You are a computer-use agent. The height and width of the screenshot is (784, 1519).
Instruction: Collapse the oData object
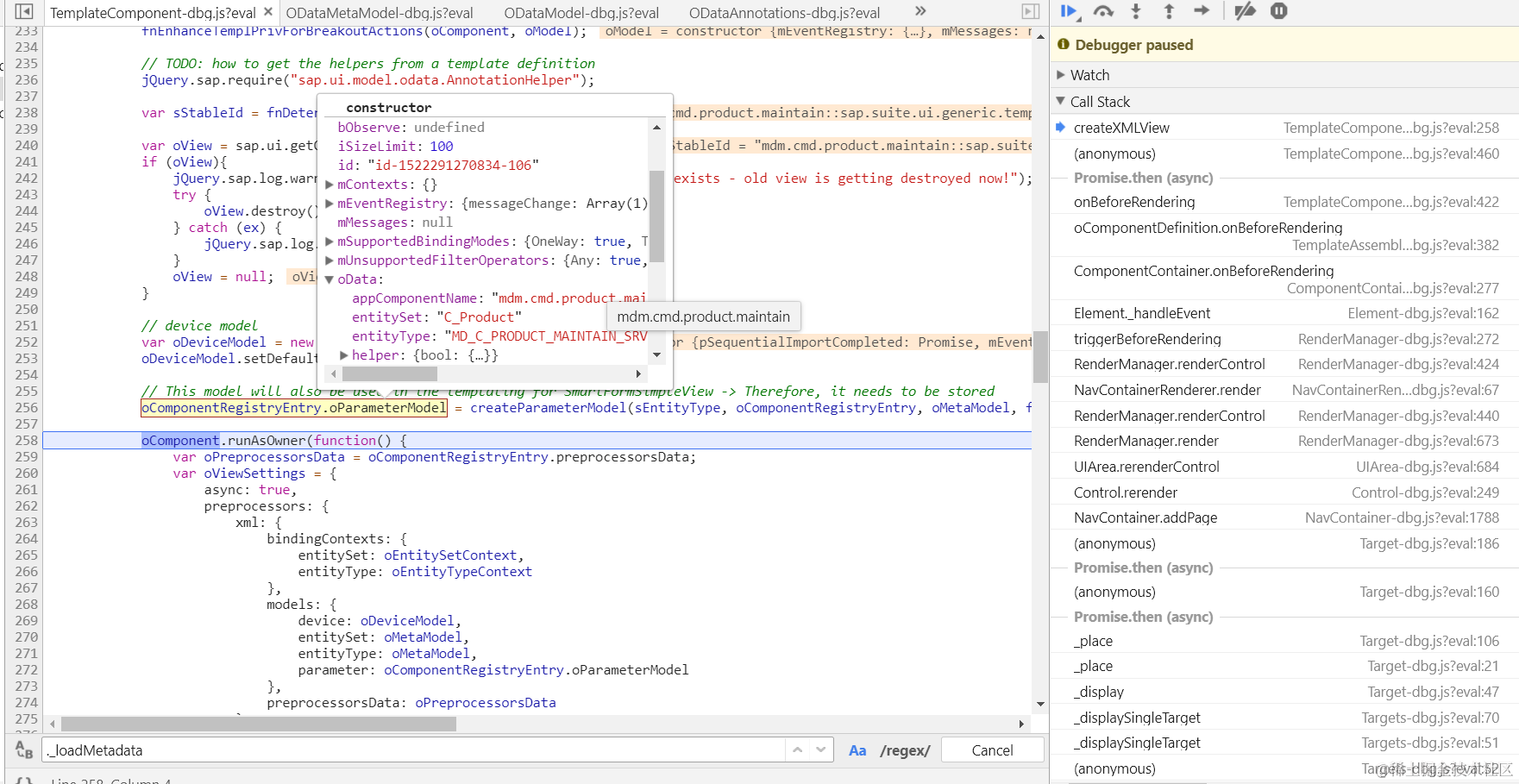[x=330, y=279]
